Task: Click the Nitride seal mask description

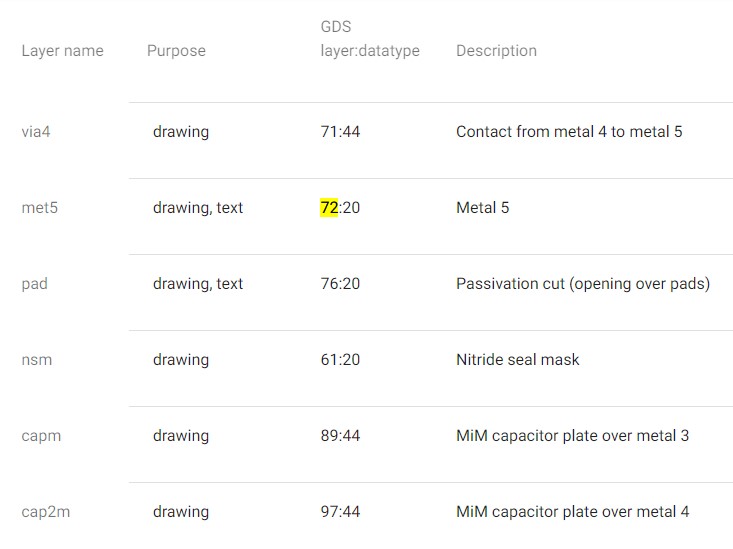Action: [518, 360]
